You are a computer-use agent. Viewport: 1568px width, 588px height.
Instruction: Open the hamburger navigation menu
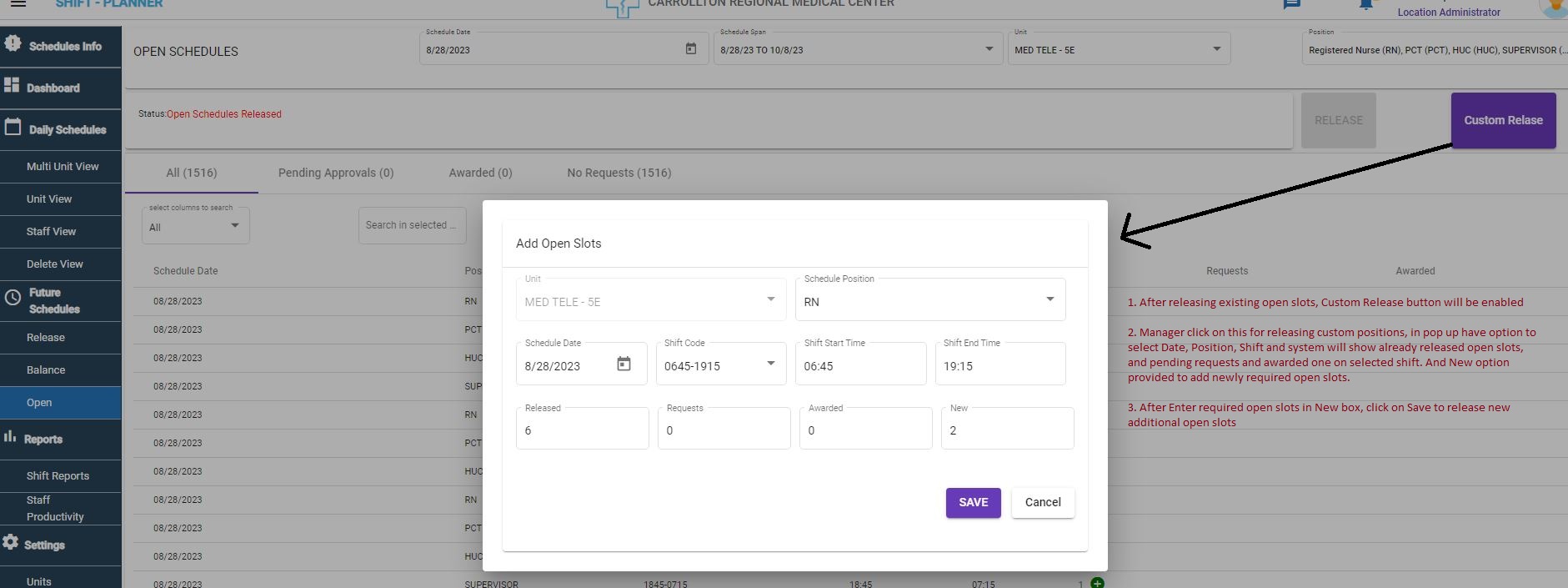18,3
